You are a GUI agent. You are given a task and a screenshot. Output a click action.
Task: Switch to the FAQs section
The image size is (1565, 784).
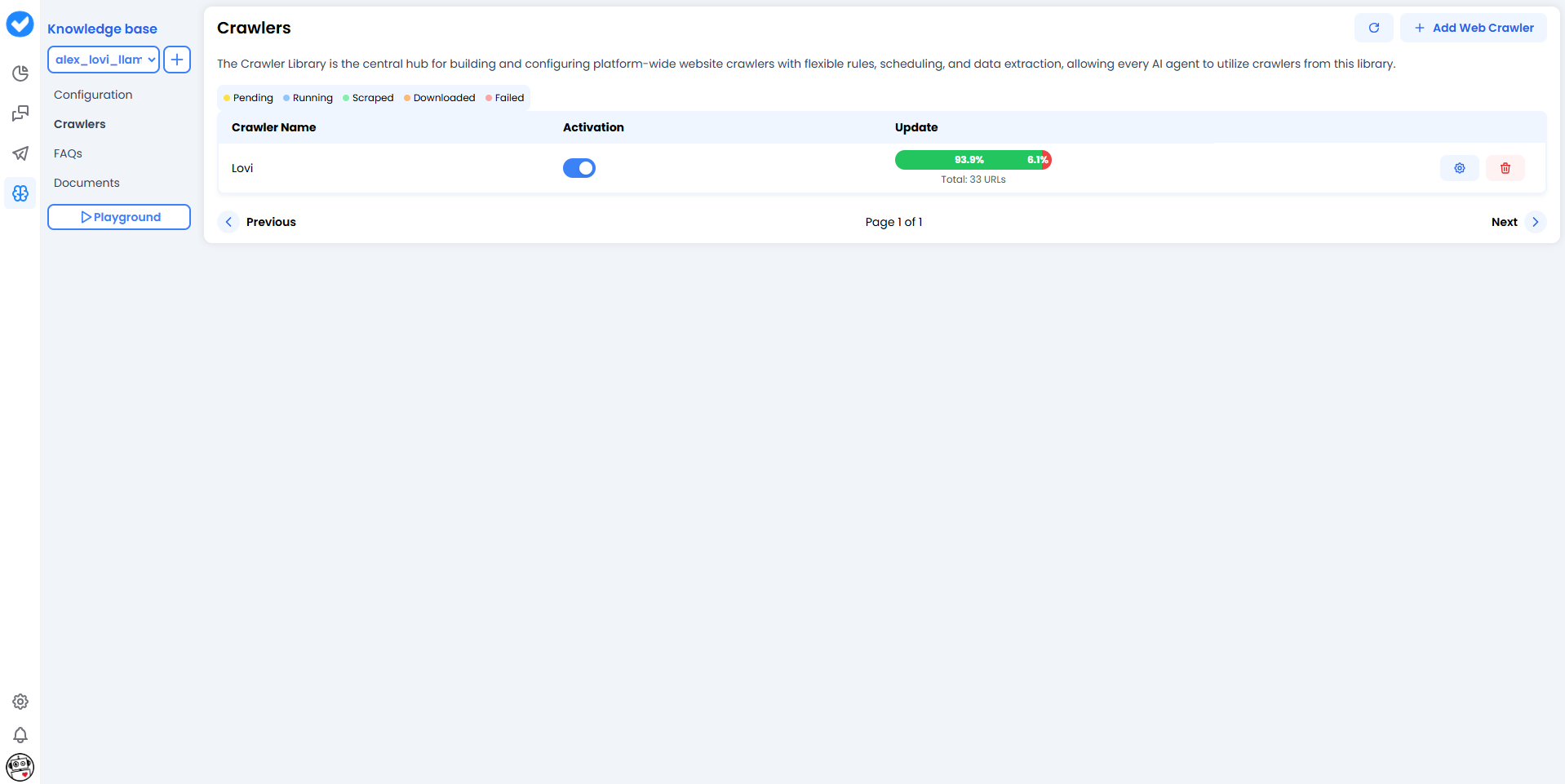[69, 153]
